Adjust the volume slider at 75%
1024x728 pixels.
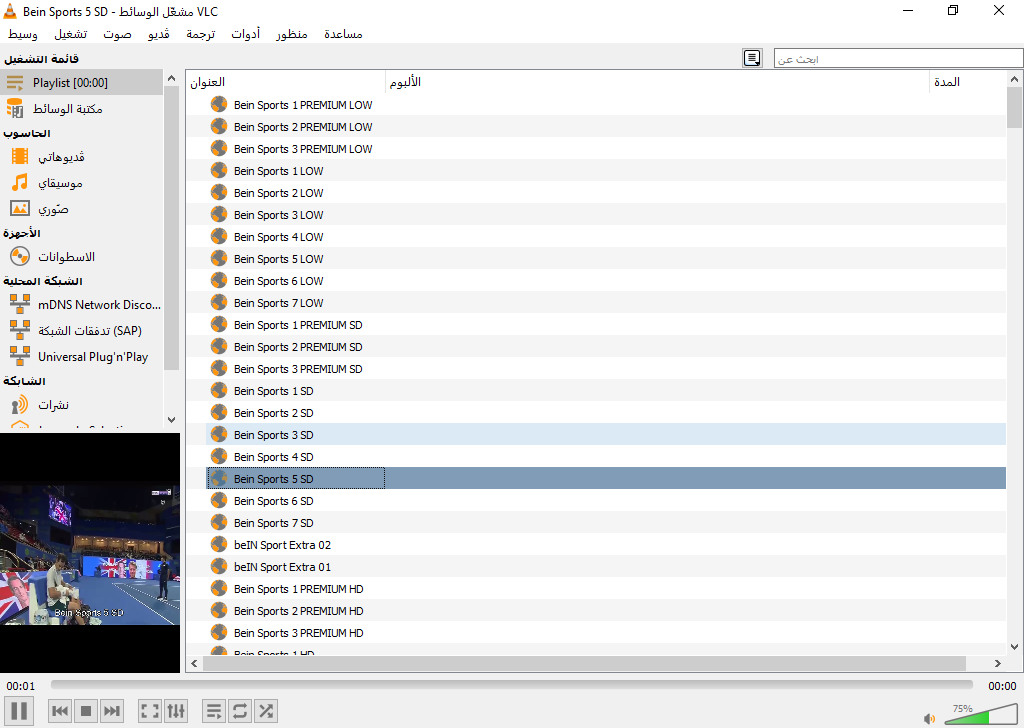[980, 714]
